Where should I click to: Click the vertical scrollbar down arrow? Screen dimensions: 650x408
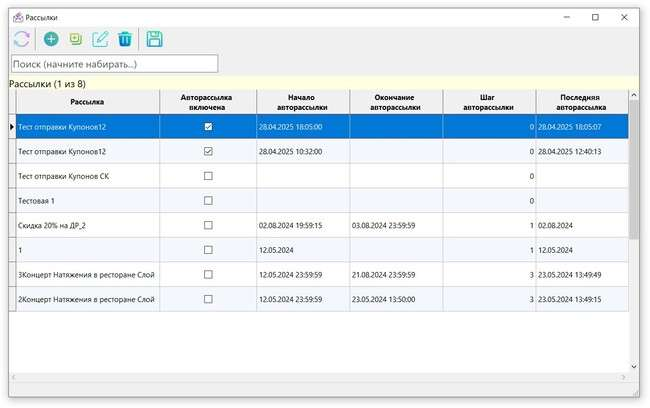pyautogui.click(x=633, y=367)
